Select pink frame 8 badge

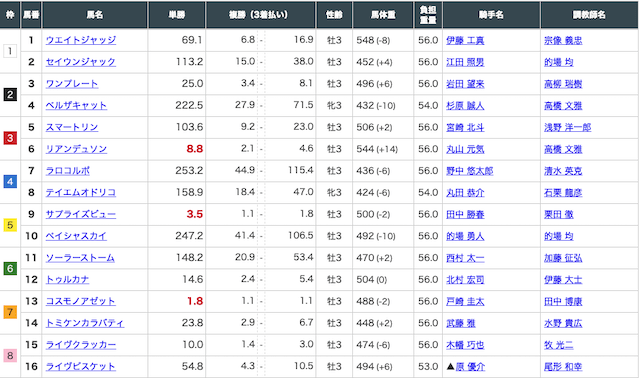10,356
